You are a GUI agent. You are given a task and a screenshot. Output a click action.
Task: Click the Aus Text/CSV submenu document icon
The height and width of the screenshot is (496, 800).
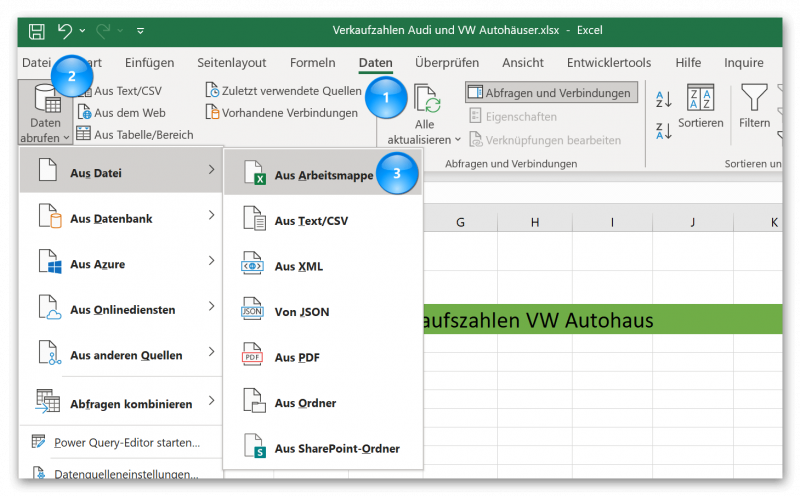(254, 218)
